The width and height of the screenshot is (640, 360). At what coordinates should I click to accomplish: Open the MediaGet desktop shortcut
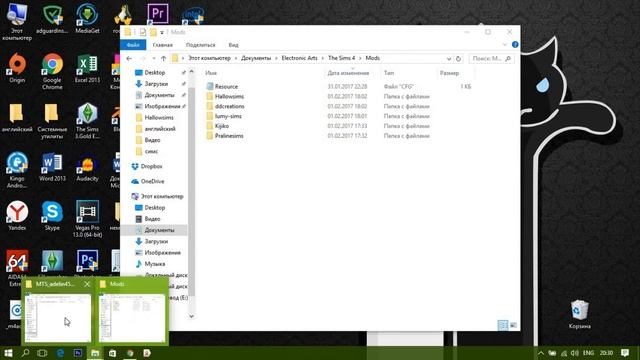point(87,18)
